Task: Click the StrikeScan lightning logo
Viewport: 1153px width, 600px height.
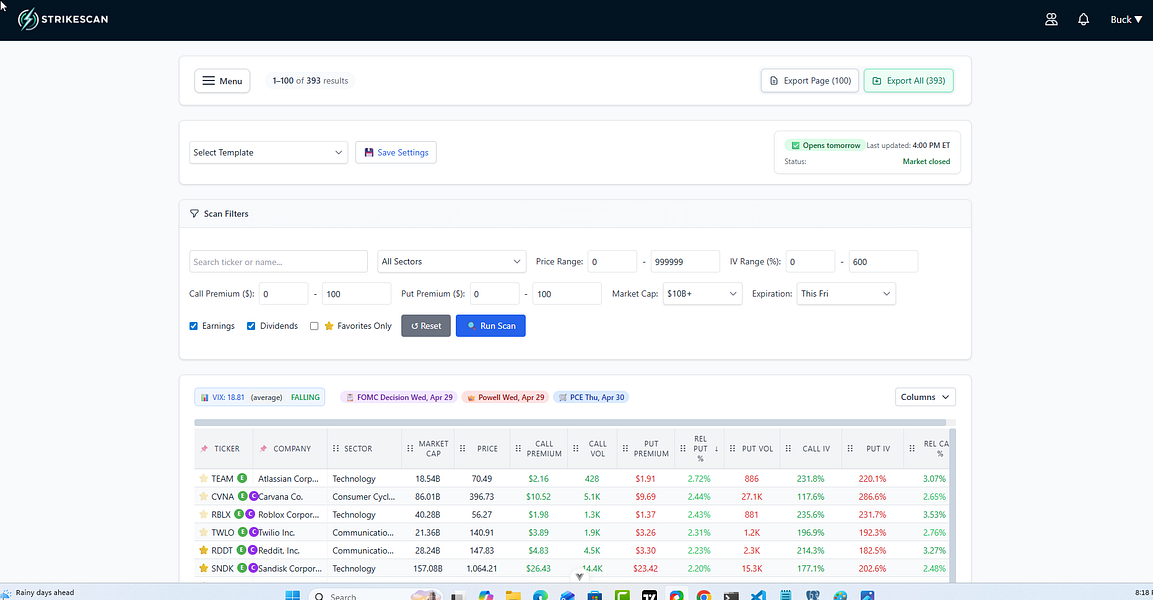Action: [28, 19]
